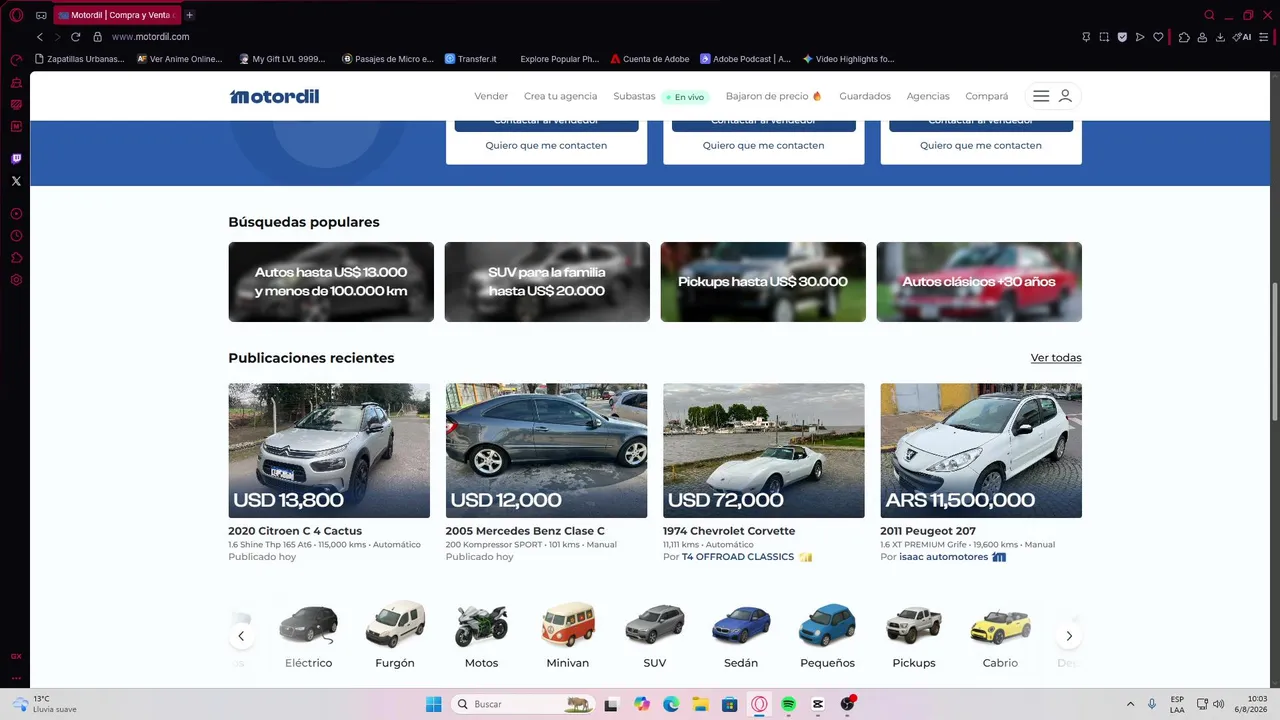Viewport: 1280px width, 720px height.
Task: Open Microsoft Edge from the taskbar
Action: coord(671,704)
